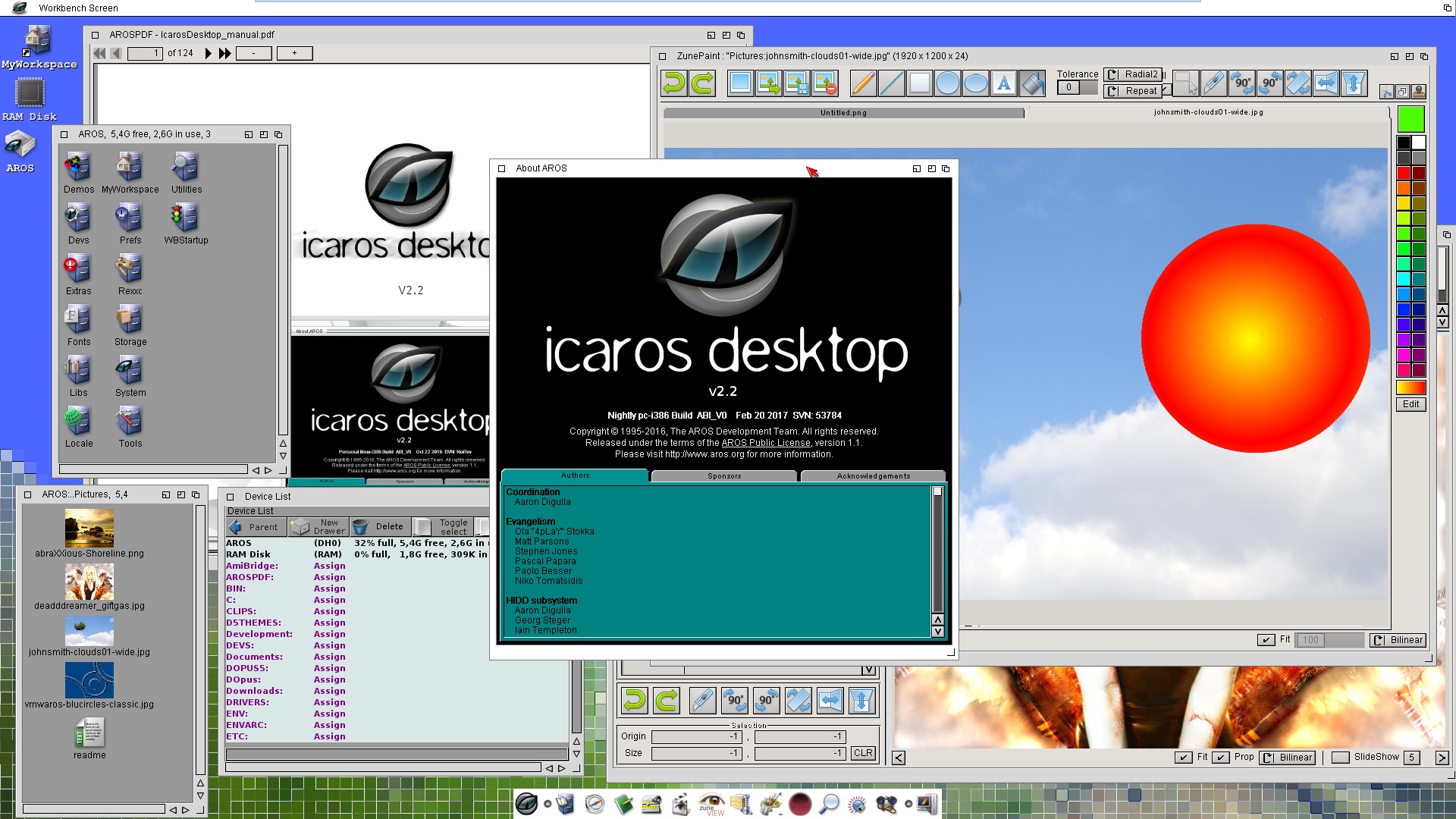Select the Authors tab in About AROS
Image resolution: width=1456 pixels, height=819 pixels.
[x=575, y=475]
